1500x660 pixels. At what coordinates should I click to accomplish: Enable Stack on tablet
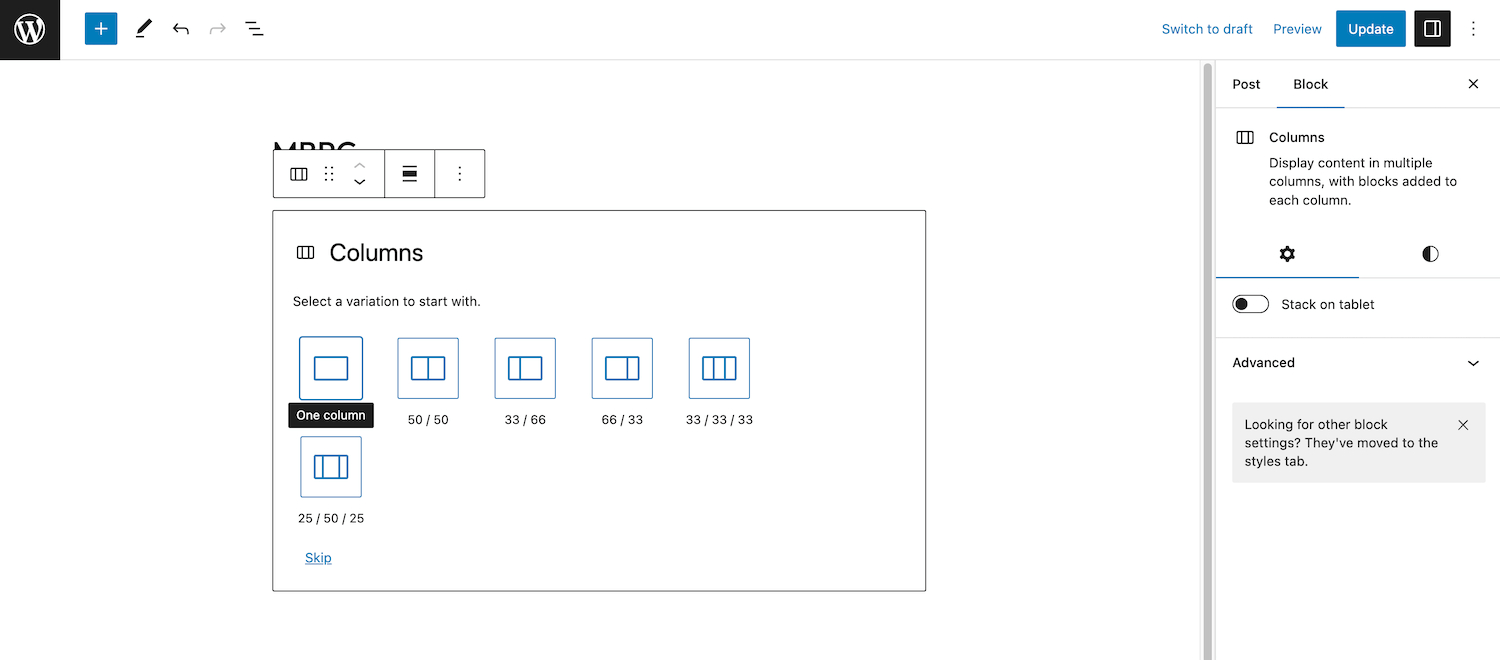(x=1250, y=303)
